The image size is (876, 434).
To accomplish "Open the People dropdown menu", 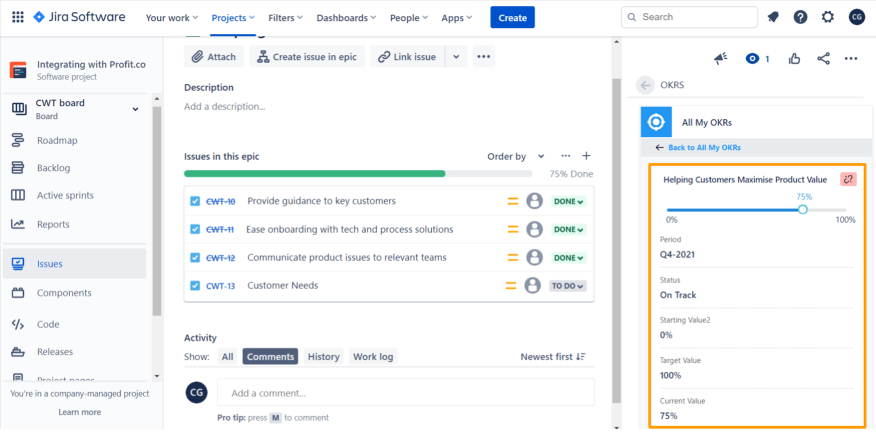I will (x=409, y=18).
